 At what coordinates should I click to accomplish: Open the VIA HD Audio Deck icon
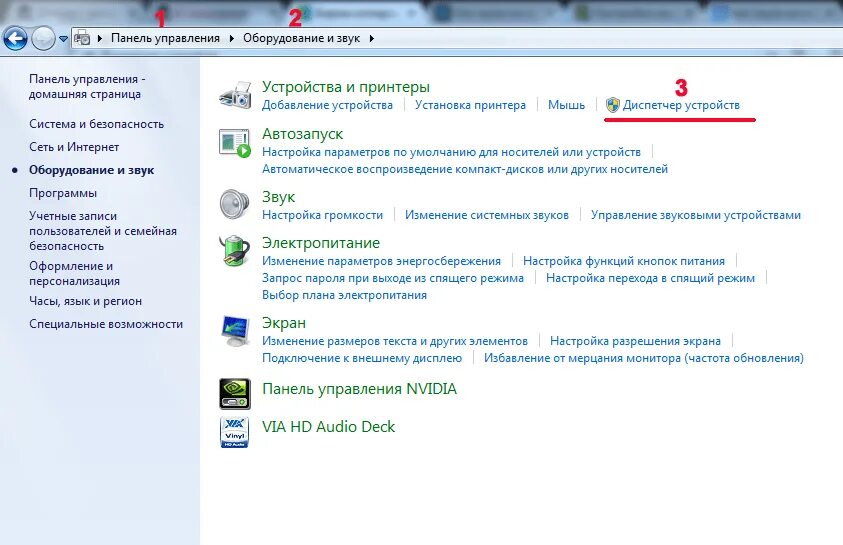point(234,432)
